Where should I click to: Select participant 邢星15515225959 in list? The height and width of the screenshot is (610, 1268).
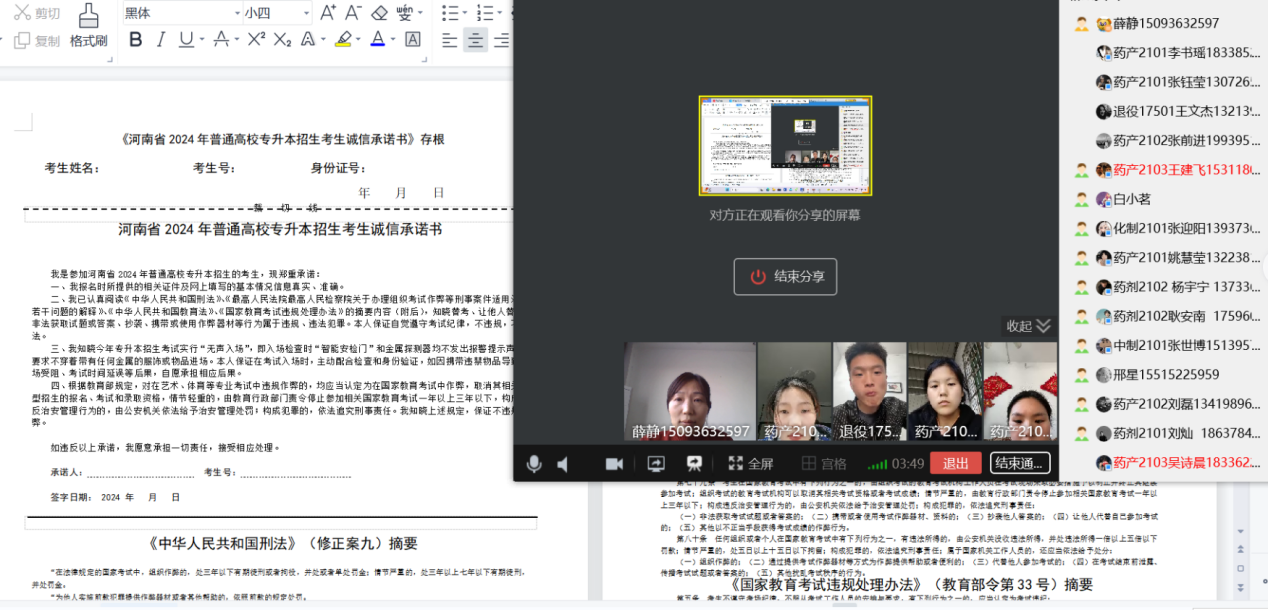1164,375
